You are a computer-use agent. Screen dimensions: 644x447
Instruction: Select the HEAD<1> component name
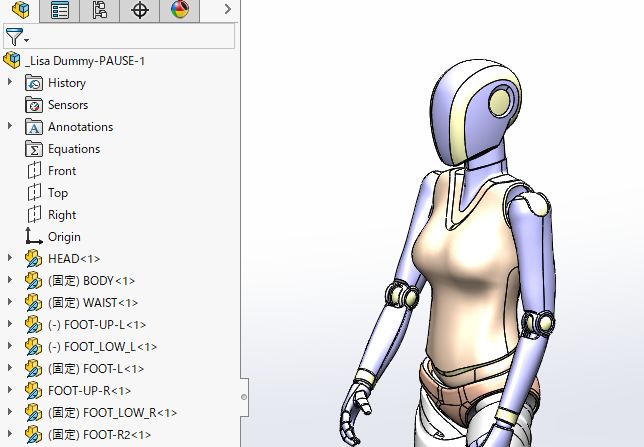74,258
